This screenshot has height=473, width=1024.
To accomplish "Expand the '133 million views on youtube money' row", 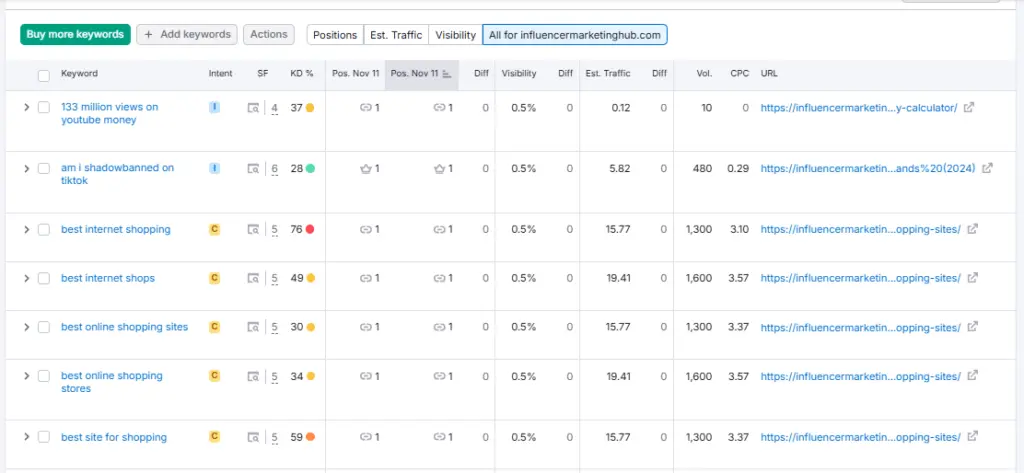I will click(27, 107).
